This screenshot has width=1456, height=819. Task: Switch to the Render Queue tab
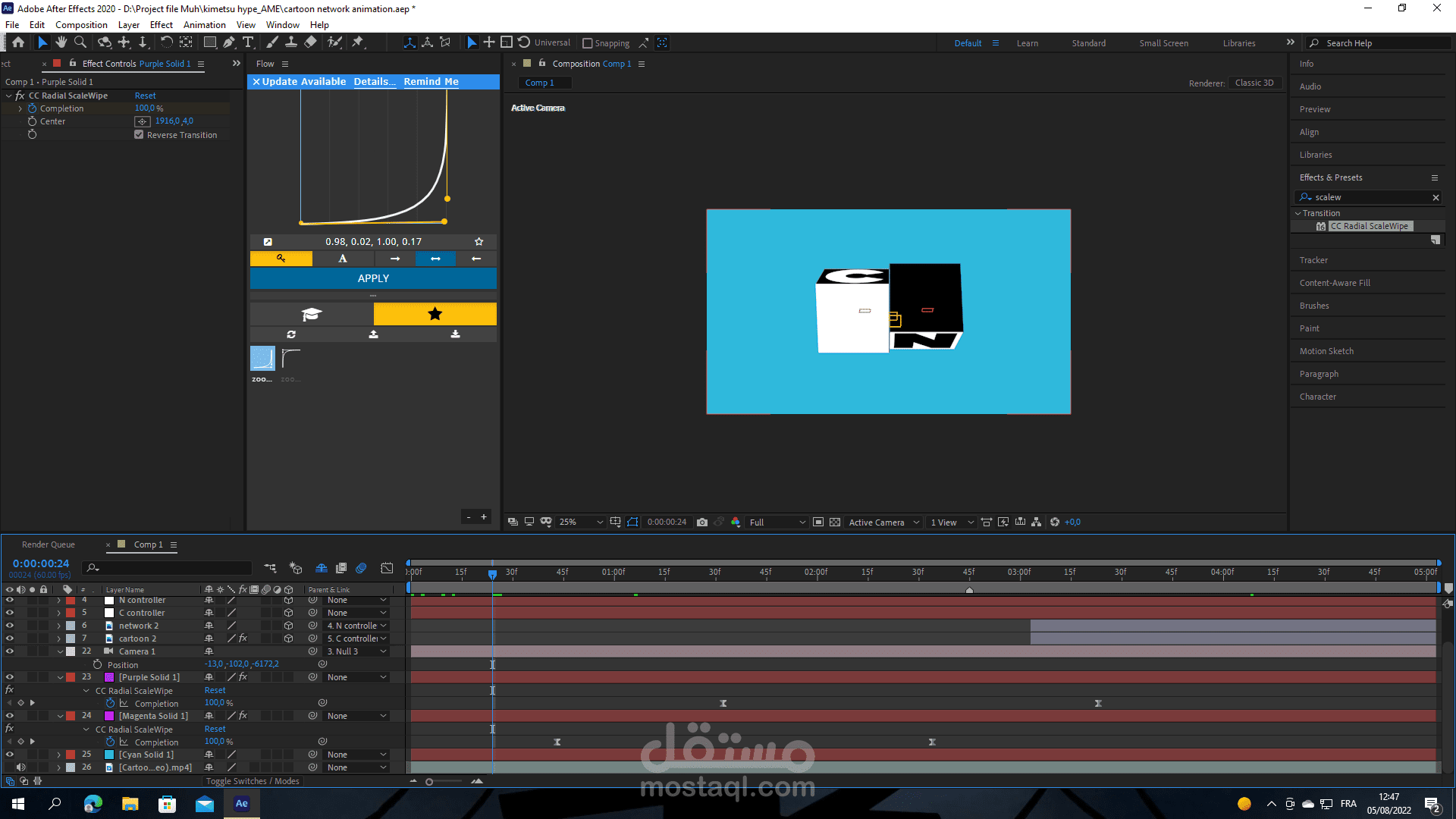[x=49, y=544]
